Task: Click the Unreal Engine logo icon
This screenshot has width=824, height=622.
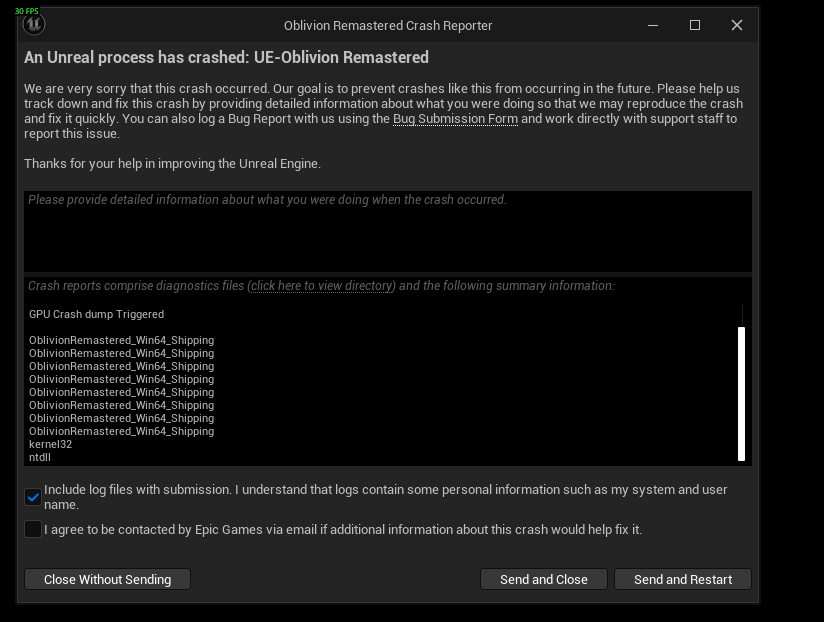Action: [34, 25]
